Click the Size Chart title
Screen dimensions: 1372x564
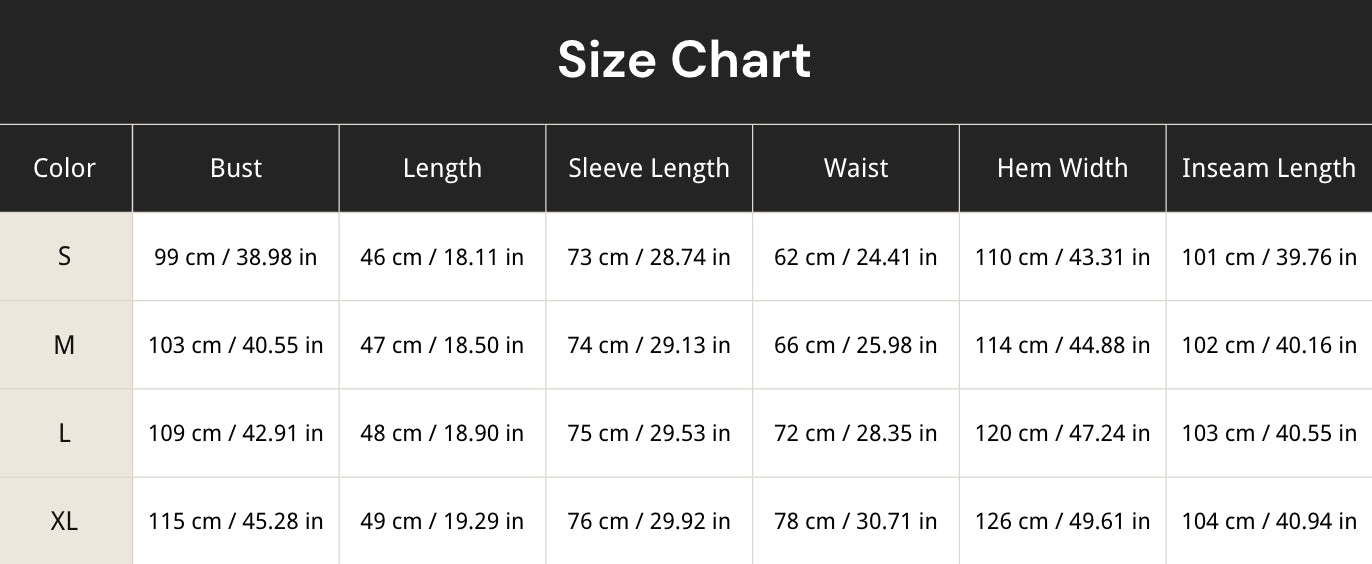point(684,60)
